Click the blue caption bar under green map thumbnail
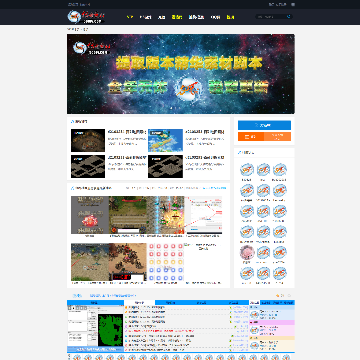The image size is (360, 360). click(95, 349)
